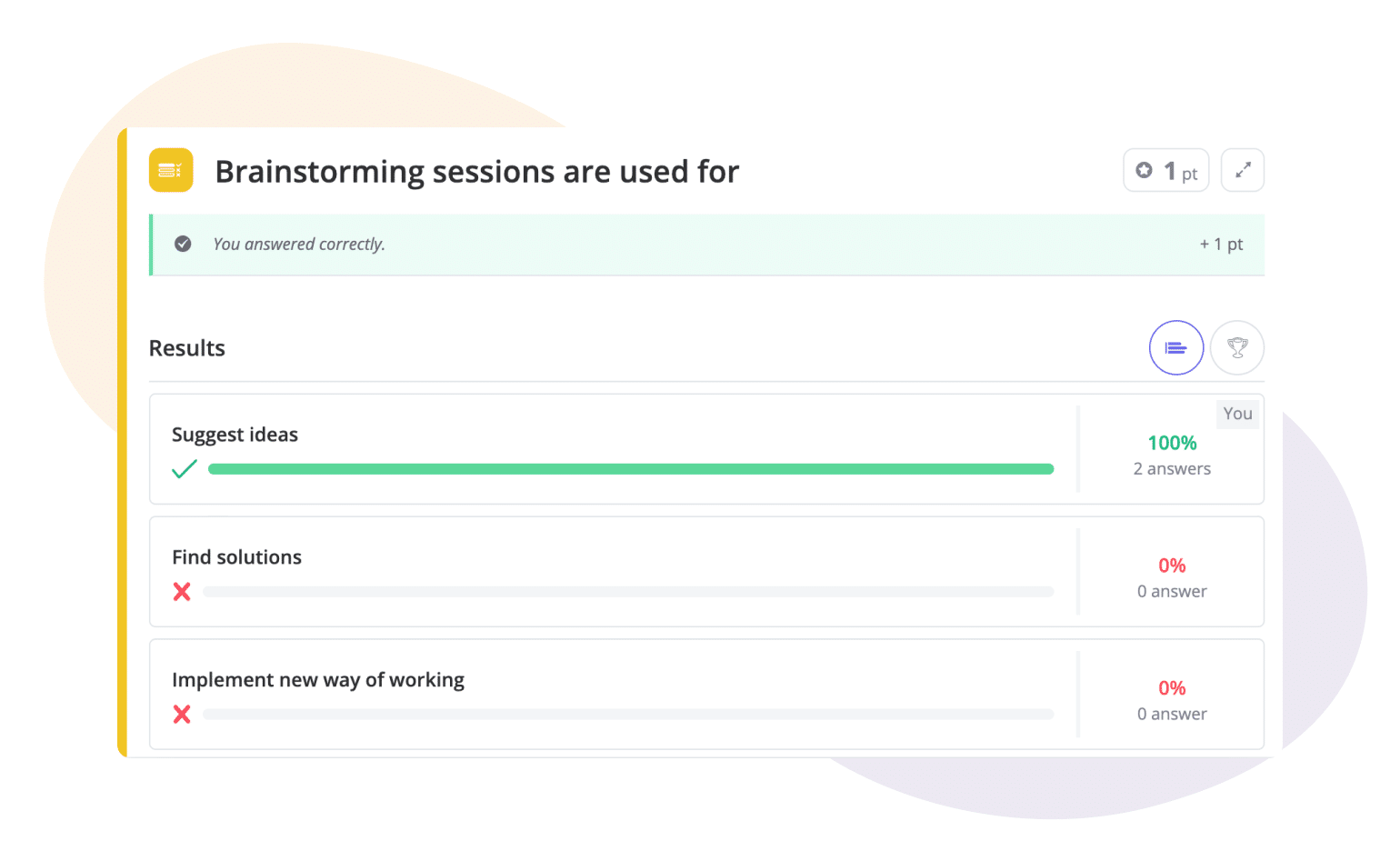Viewport: 1400px width, 841px height.
Task: Select the Find solutions answer
Action: pos(236,557)
